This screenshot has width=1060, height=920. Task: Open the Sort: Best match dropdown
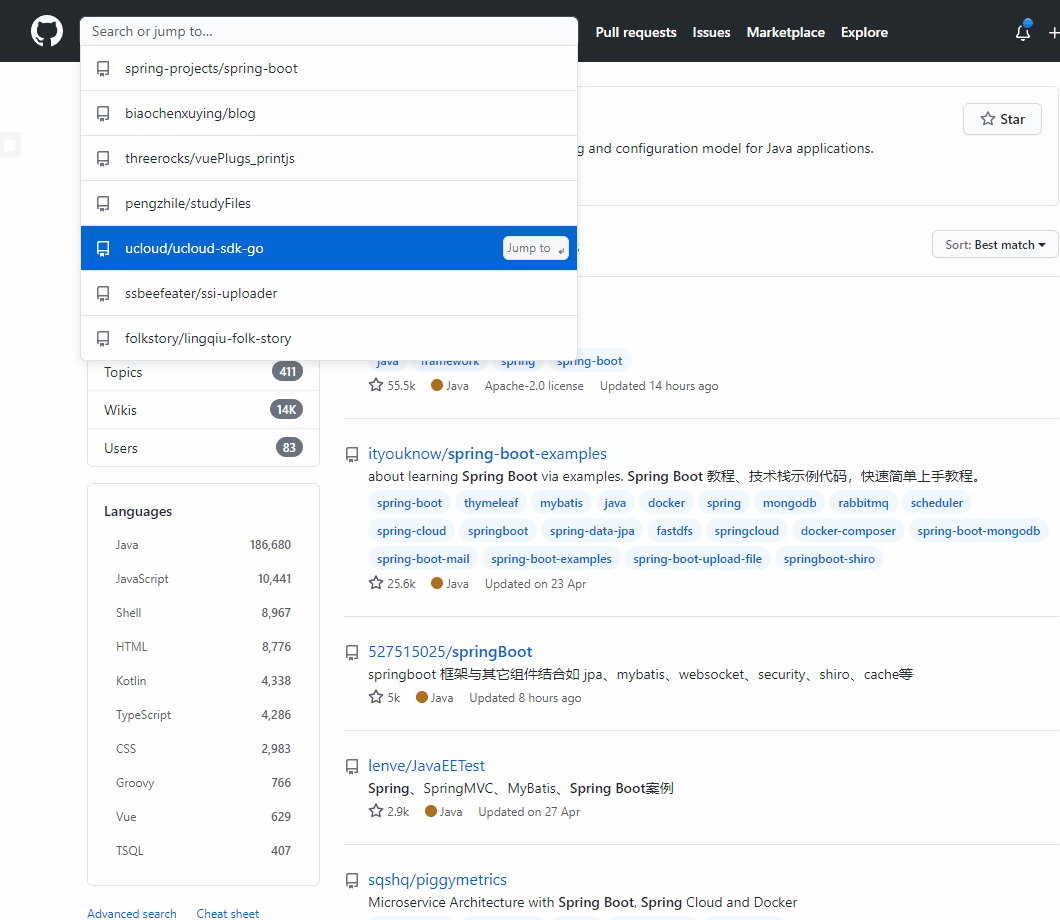point(995,245)
